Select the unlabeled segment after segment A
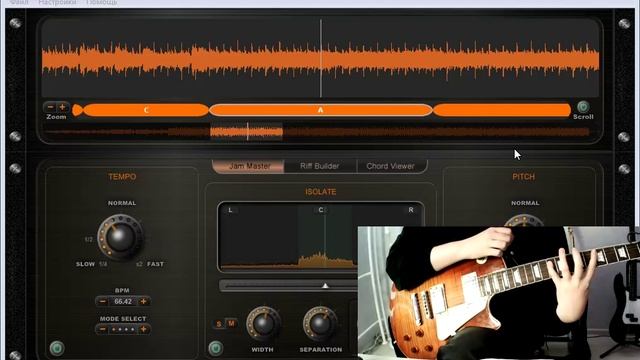 click(x=502, y=110)
